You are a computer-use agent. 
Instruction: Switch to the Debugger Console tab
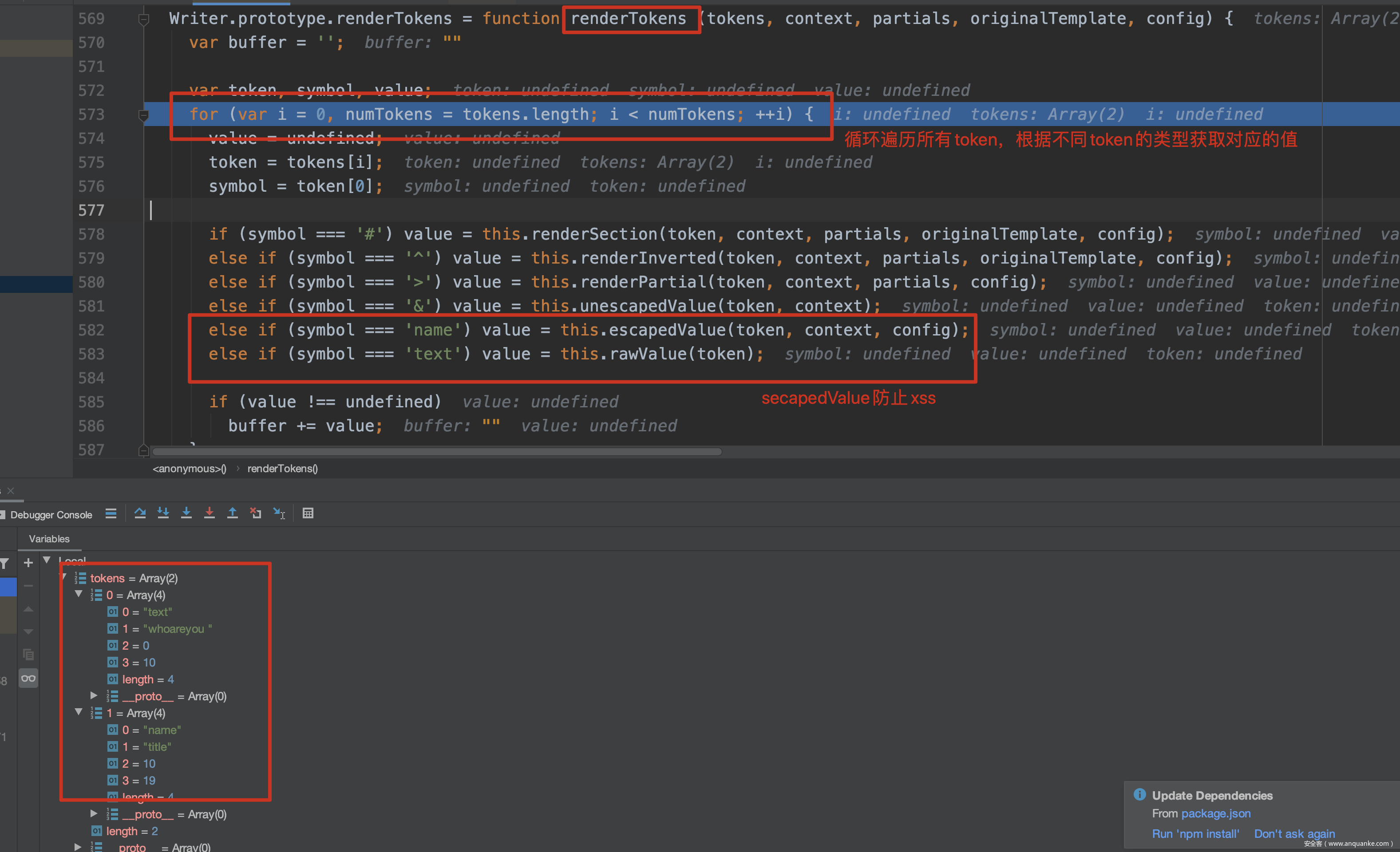(51, 515)
